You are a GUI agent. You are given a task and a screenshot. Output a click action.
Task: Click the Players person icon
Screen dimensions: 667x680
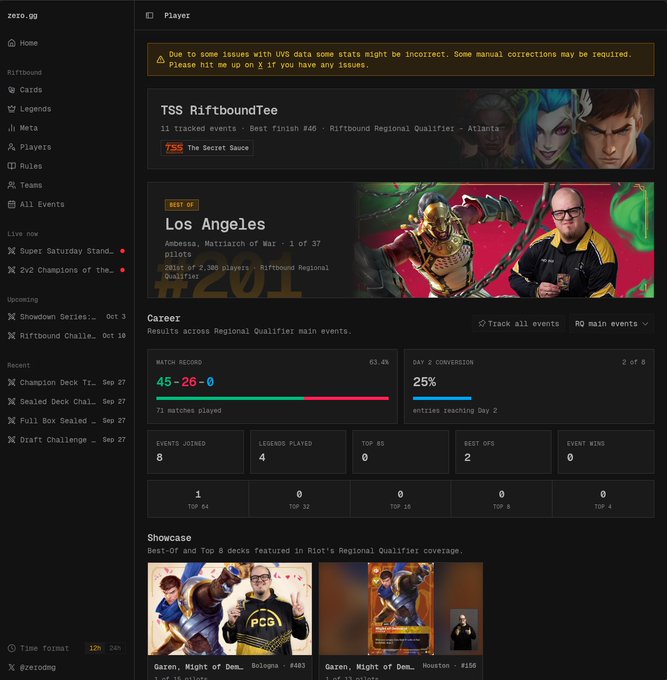coord(12,147)
